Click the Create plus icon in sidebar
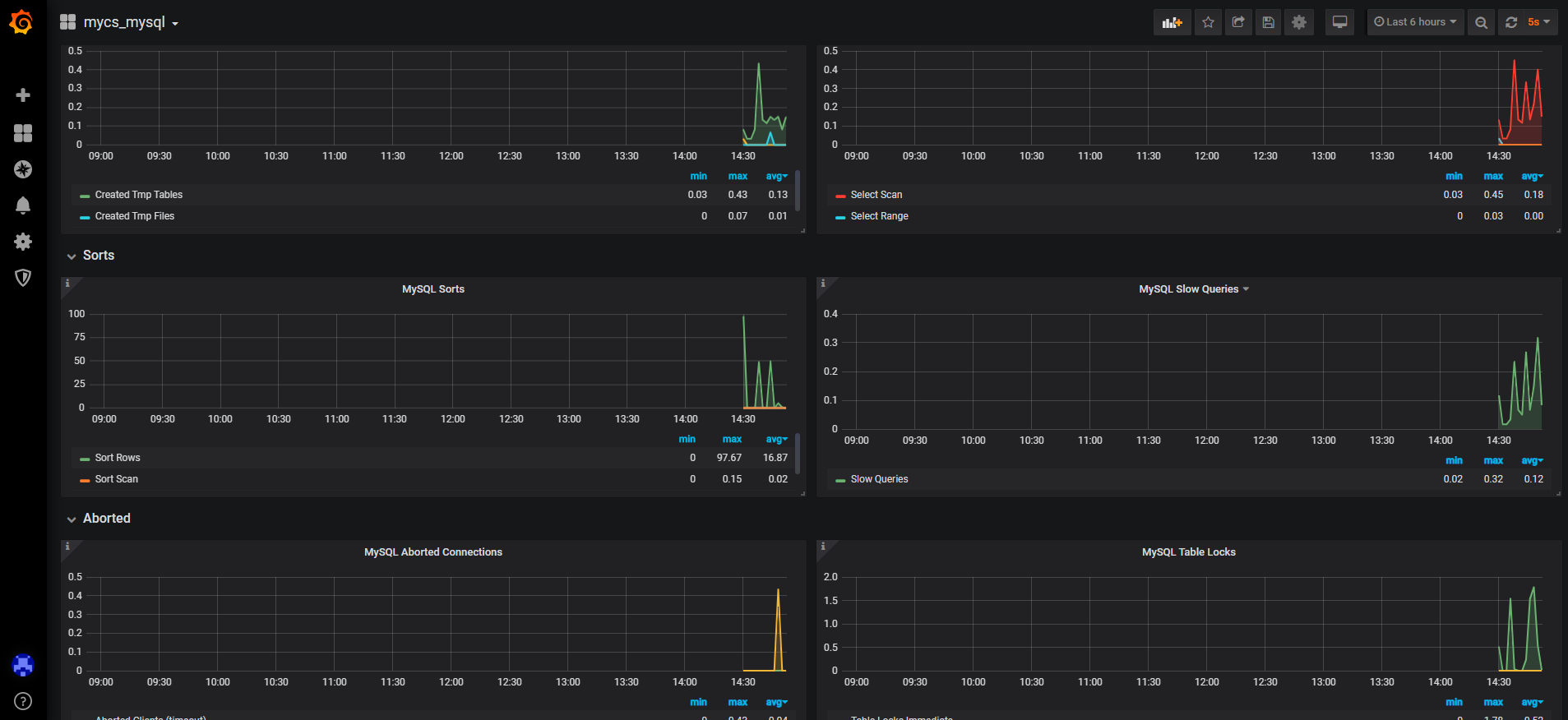Screen dimensions: 1568x720 [23, 95]
